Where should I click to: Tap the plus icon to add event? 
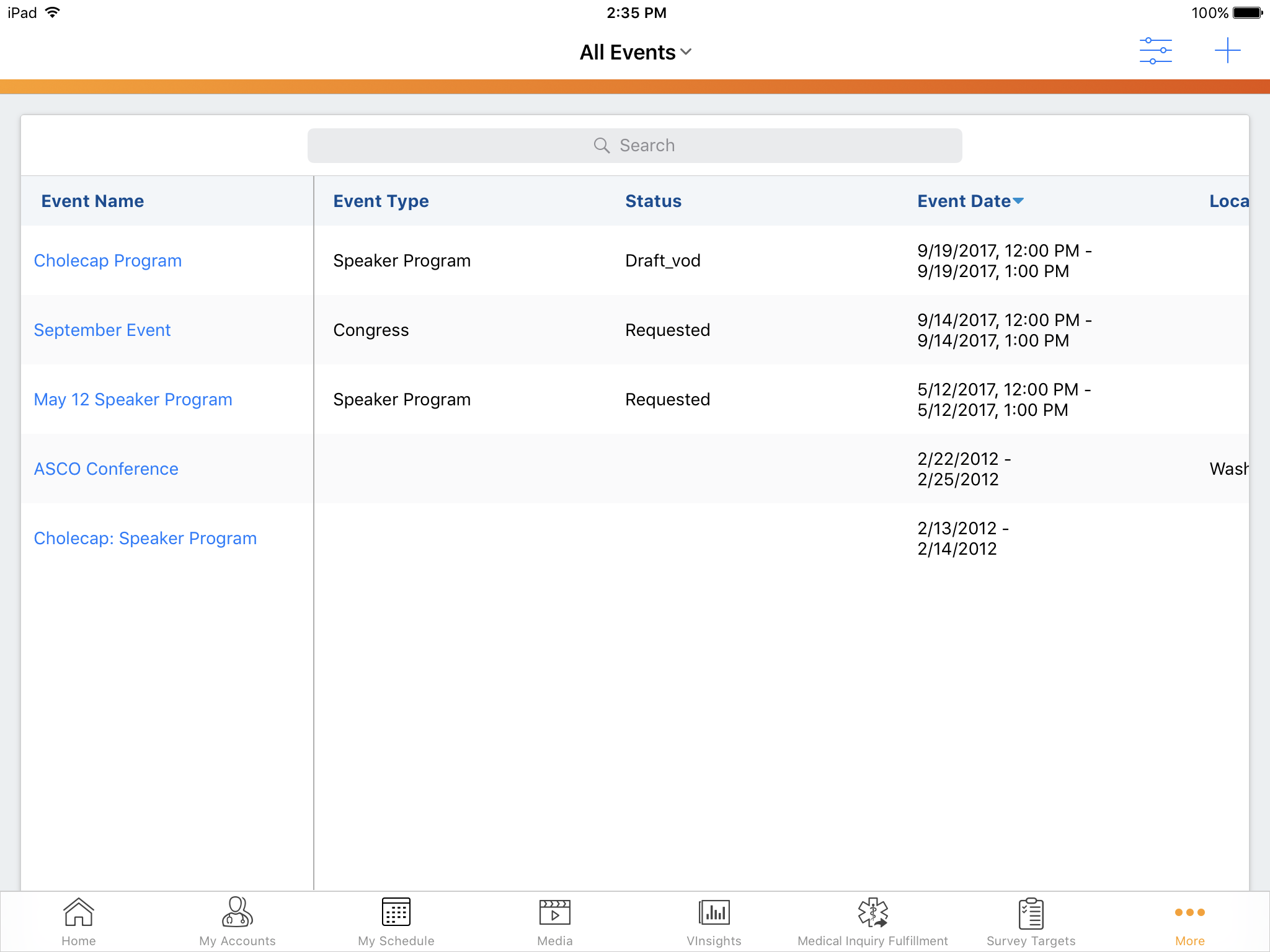[x=1227, y=51]
